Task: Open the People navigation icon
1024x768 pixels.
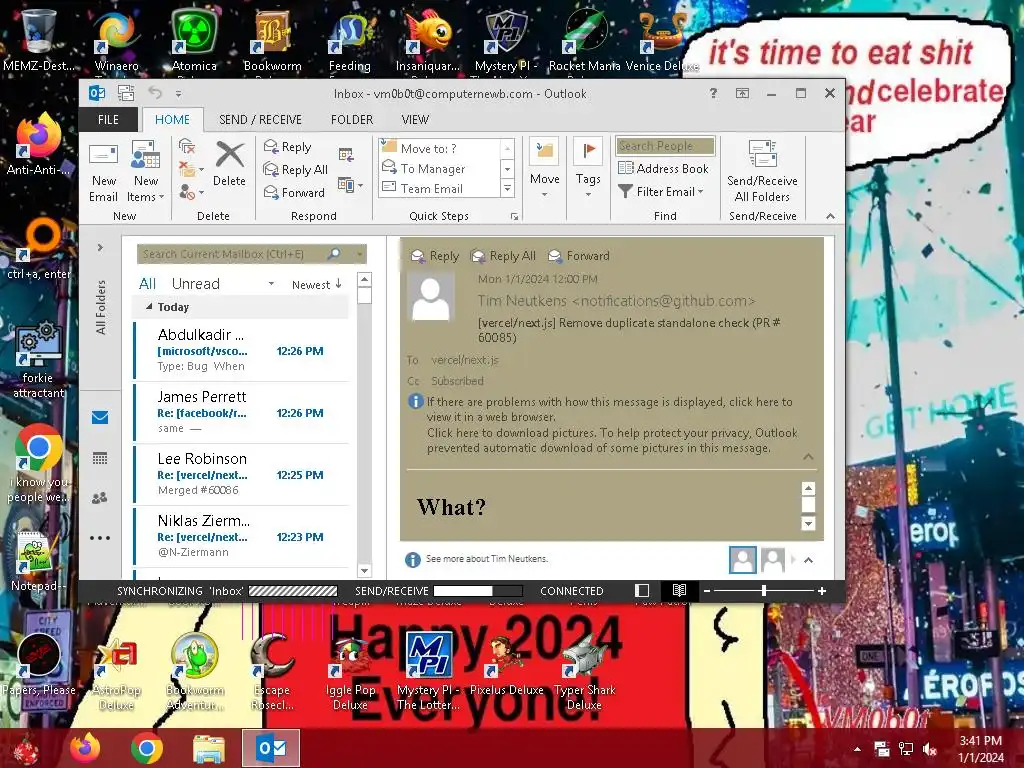Action: coord(100,498)
